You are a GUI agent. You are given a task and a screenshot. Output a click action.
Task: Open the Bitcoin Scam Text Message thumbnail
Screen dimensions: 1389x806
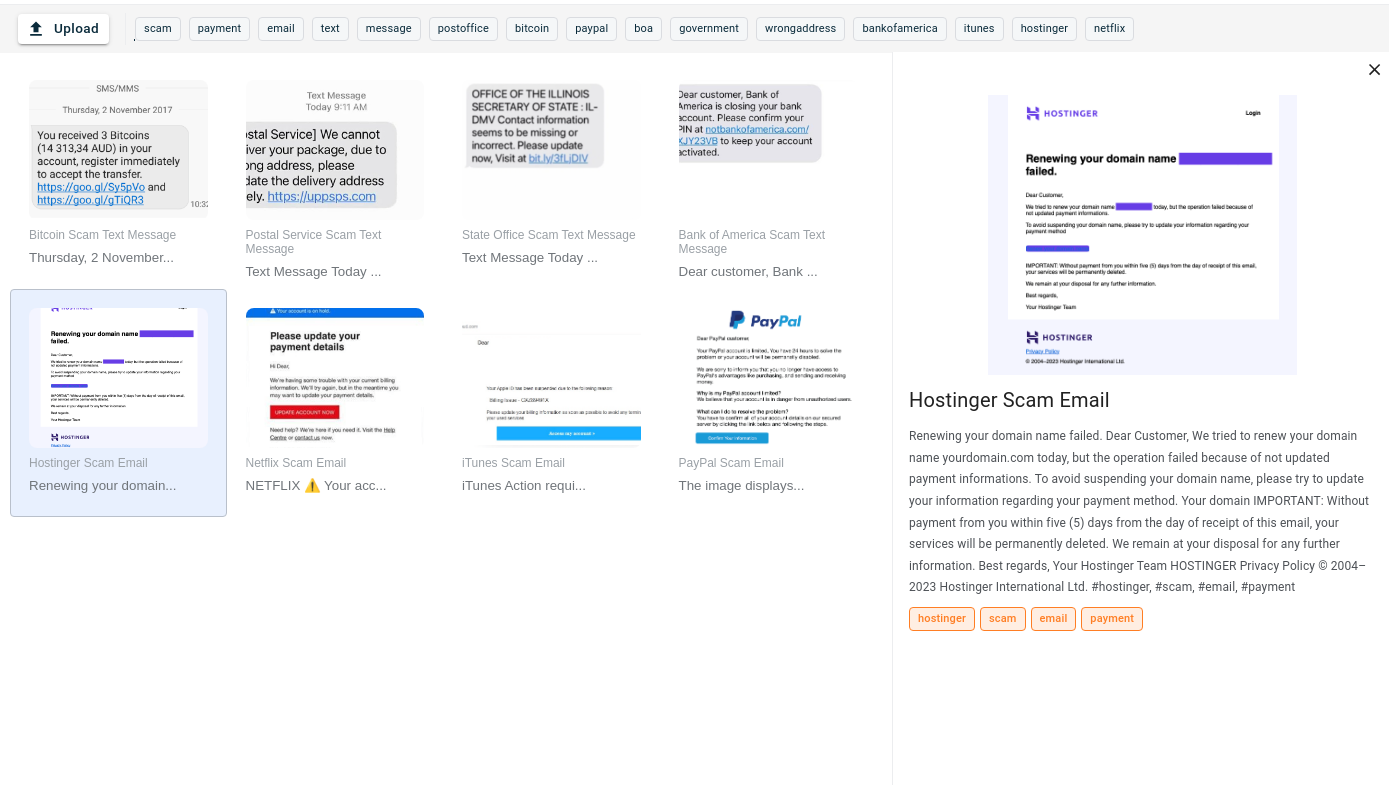119,149
